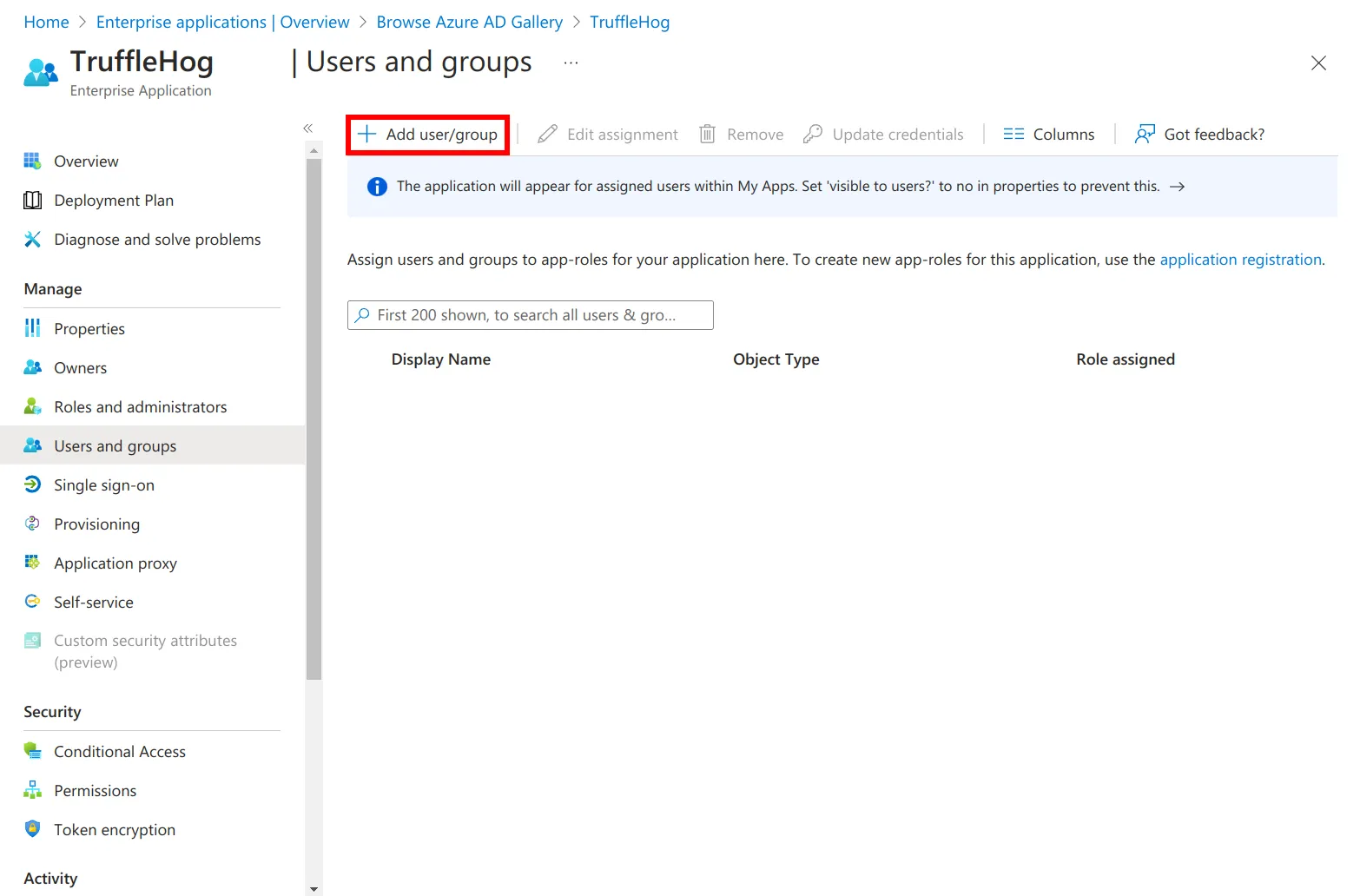This screenshot has height=896, width=1360.
Task: Open the Overview icon in sidebar
Action: (x=32, y=161)
